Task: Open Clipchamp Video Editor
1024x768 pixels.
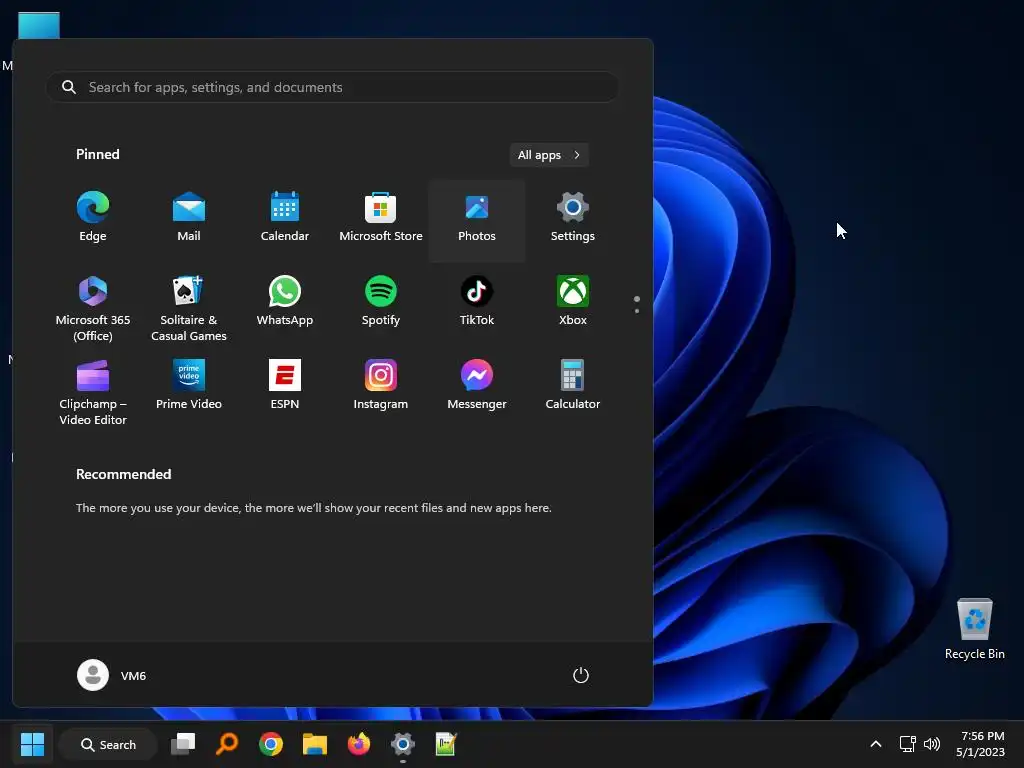Action: click(93, 392)
